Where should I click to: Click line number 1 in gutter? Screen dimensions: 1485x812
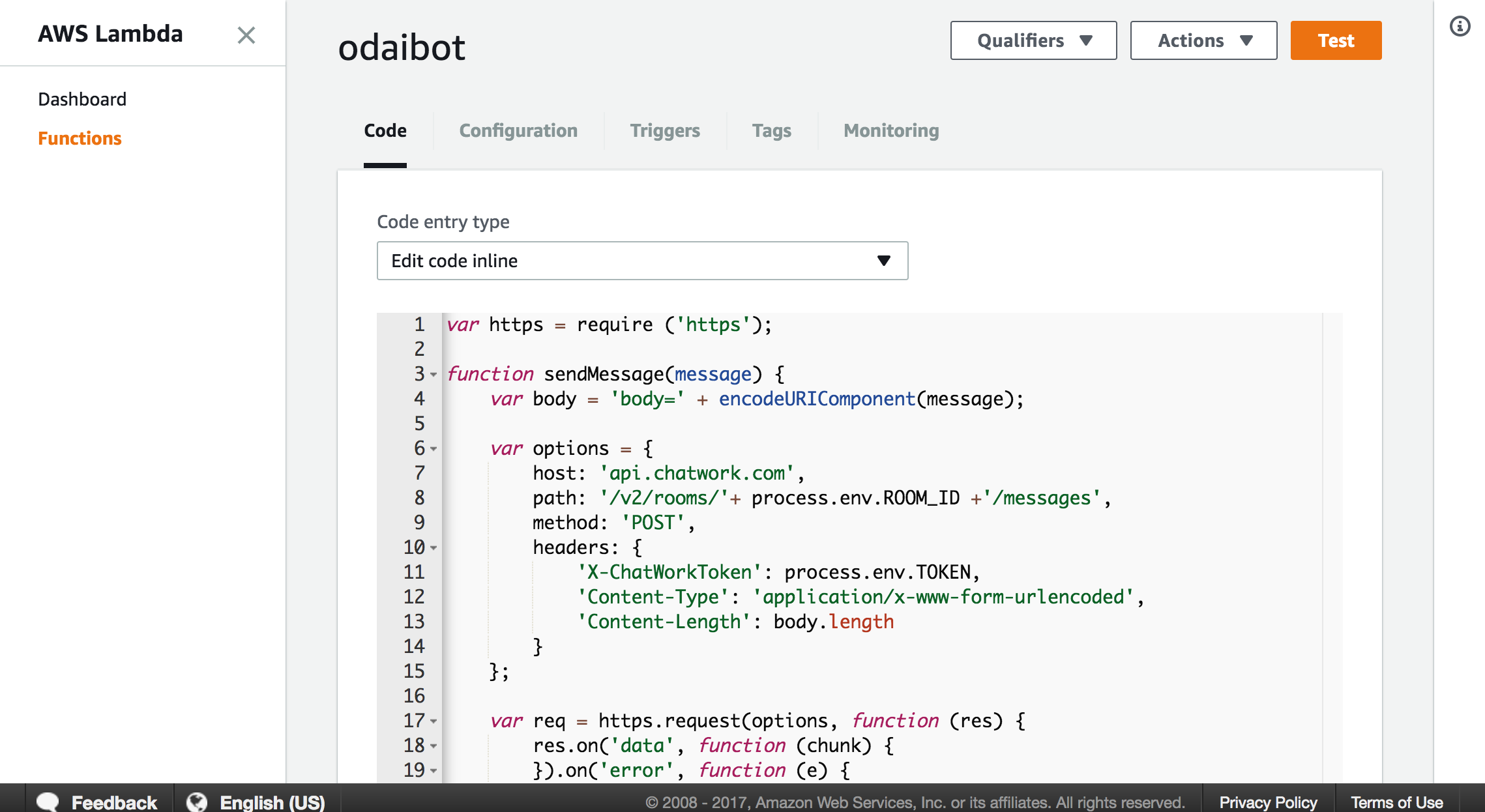pyautogui.click(x=419, y=325)
